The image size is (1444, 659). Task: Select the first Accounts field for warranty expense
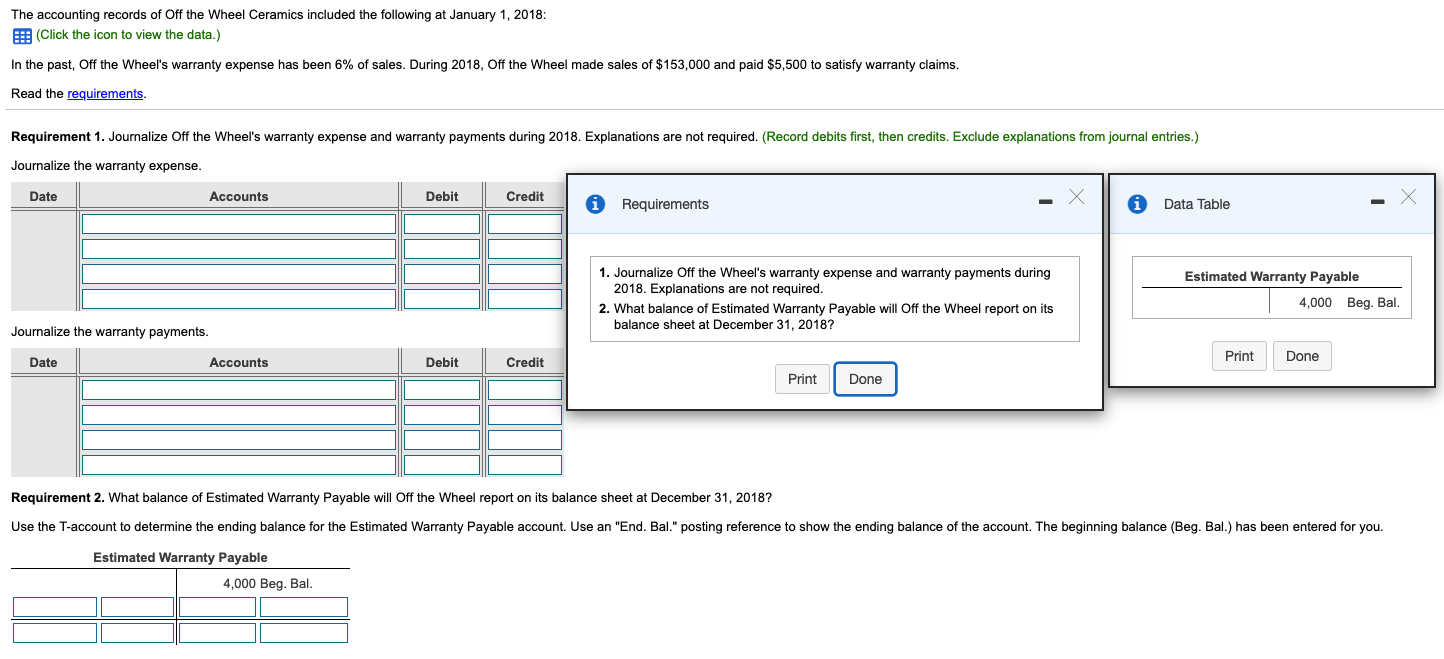click(x=238, y=223)
